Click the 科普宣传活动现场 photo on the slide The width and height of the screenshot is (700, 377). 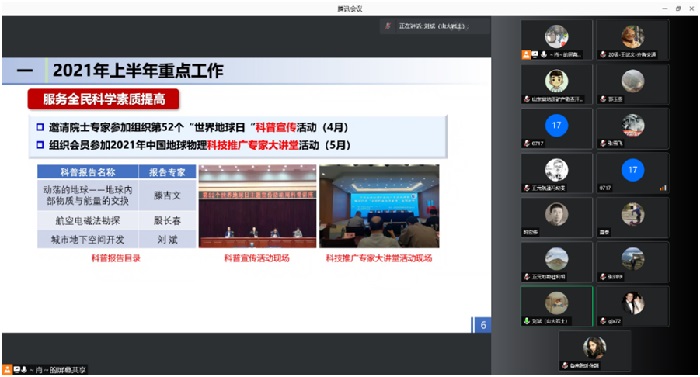[x=257, y=206]
